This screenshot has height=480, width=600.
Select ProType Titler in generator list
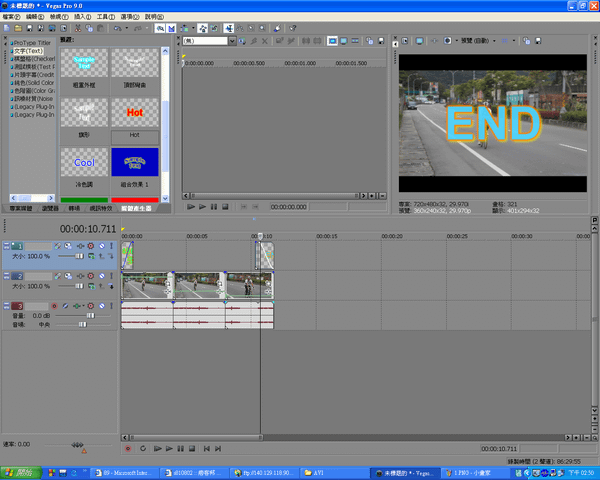click(x=32, y=43)
